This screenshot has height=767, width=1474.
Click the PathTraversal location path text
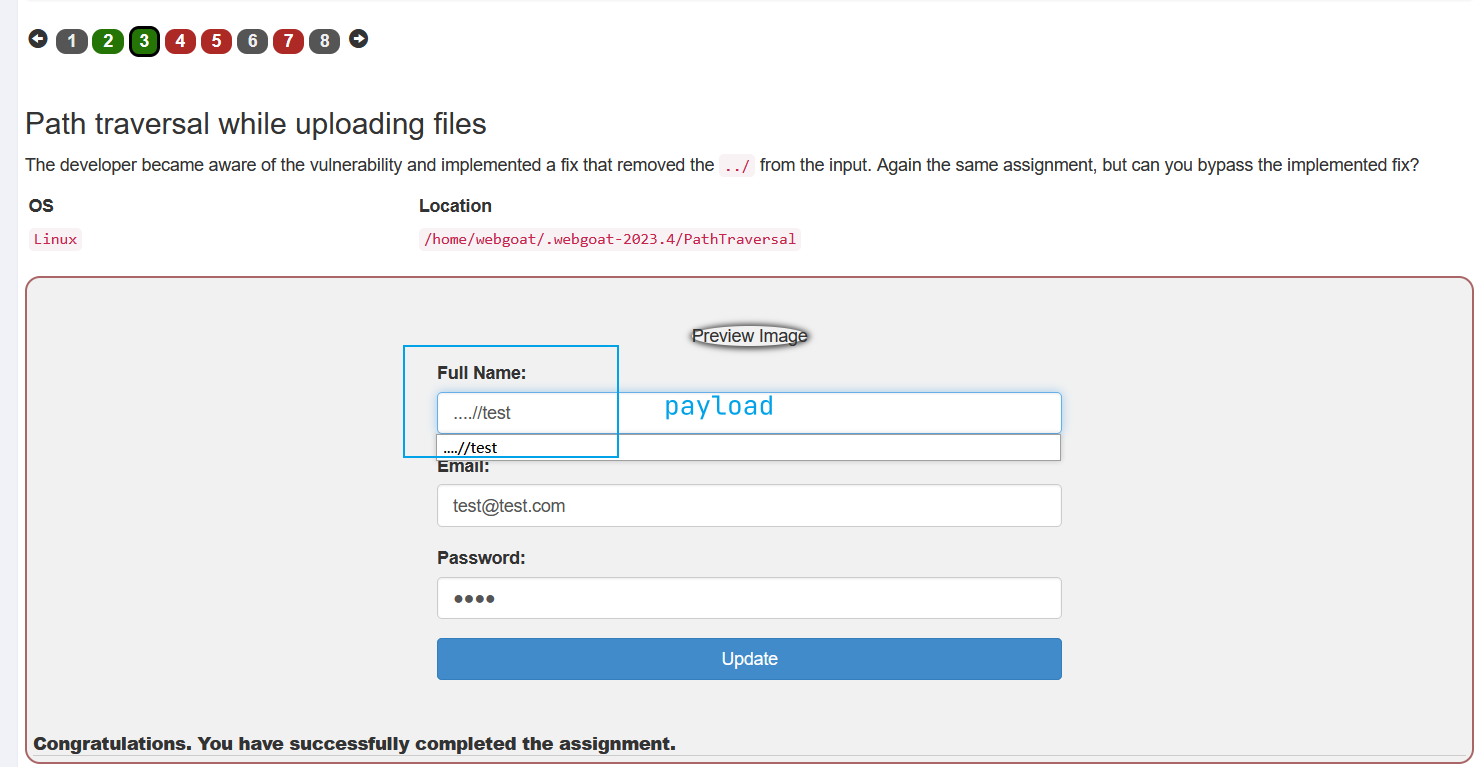click(609, 239)
